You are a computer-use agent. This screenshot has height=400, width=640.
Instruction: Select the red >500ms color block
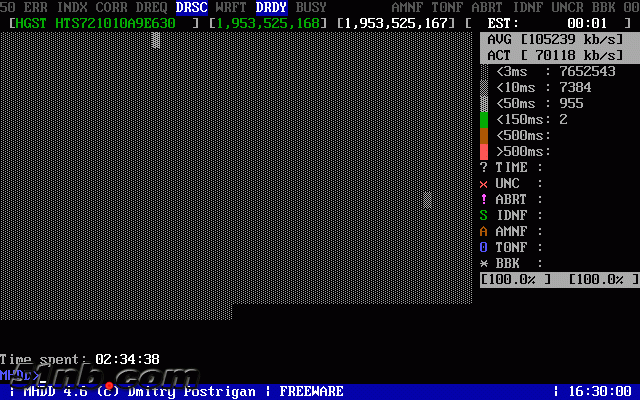(484, 151)
